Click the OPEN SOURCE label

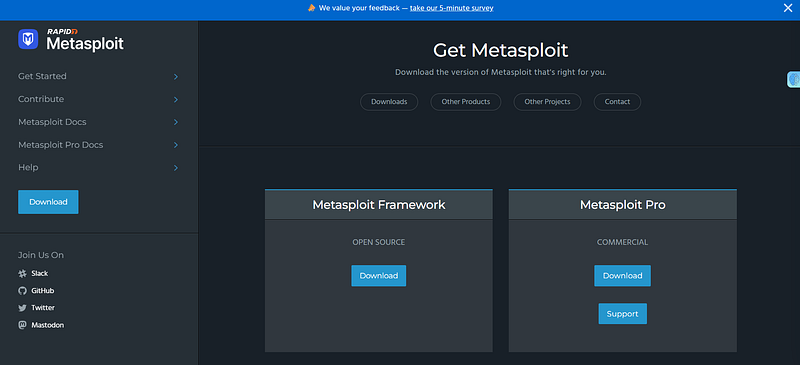(379, 242)
